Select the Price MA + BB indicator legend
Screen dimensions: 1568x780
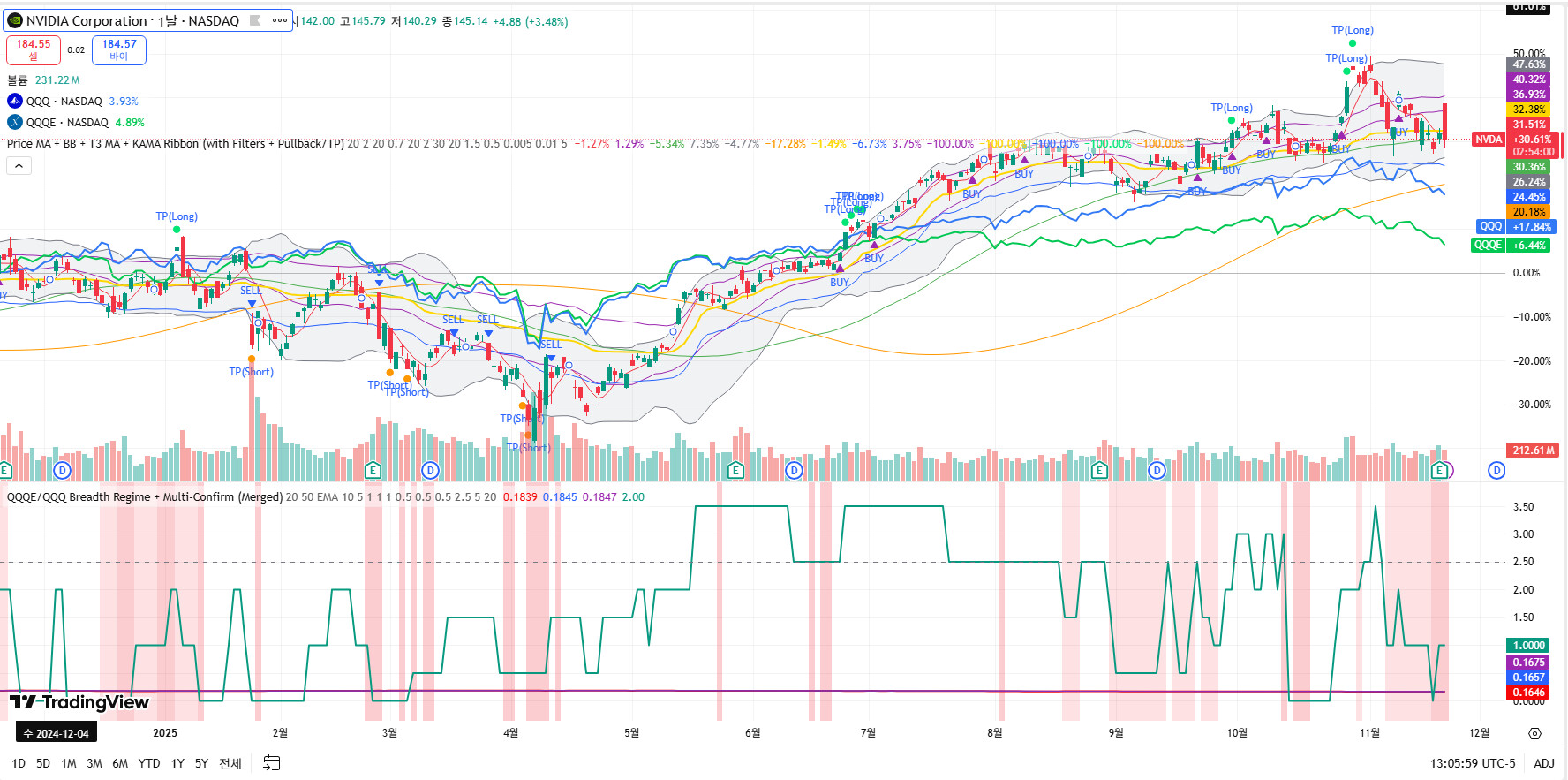[175, 144]
